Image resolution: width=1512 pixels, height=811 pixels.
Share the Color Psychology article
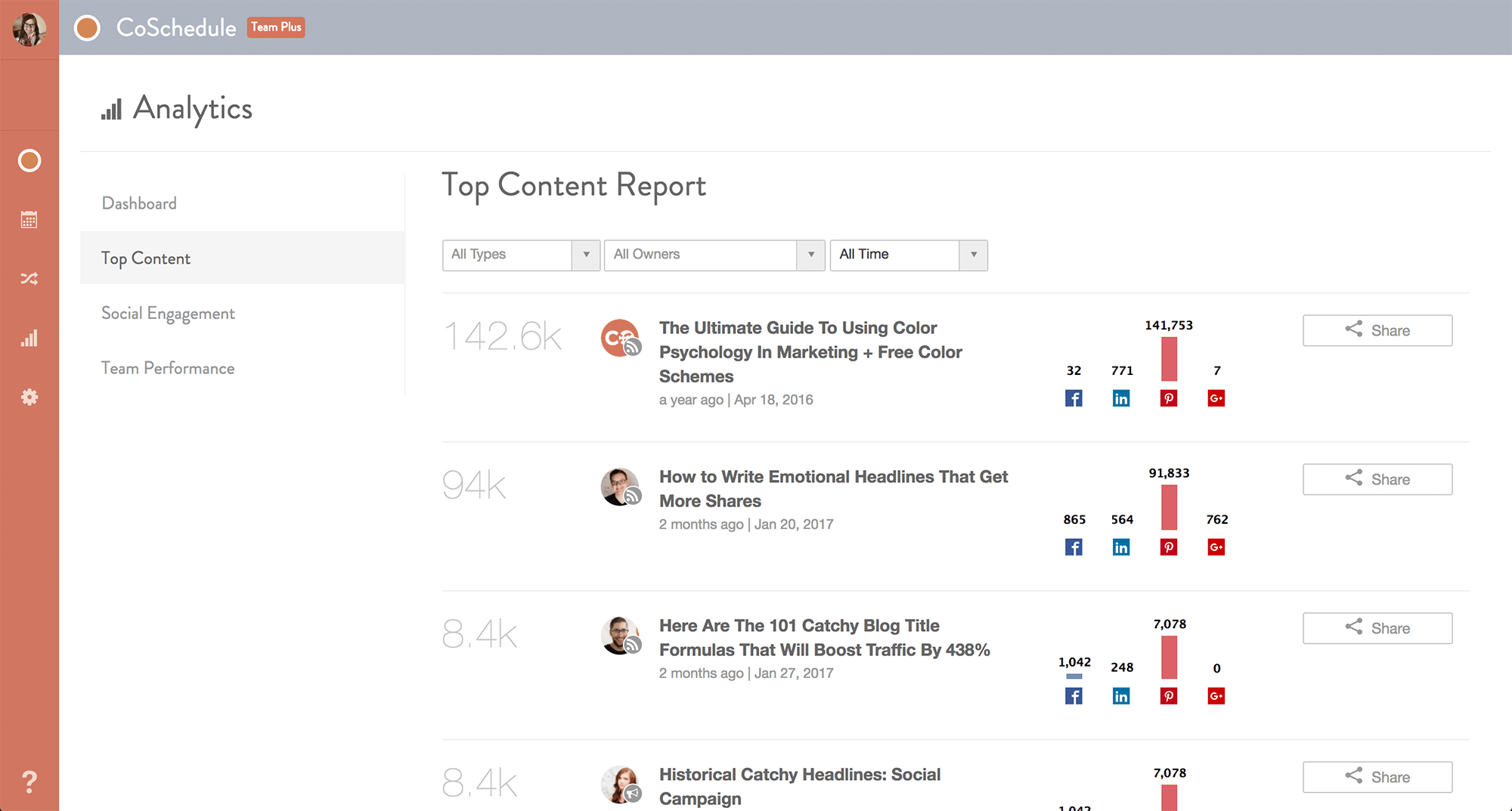(x=1377, y=330)
